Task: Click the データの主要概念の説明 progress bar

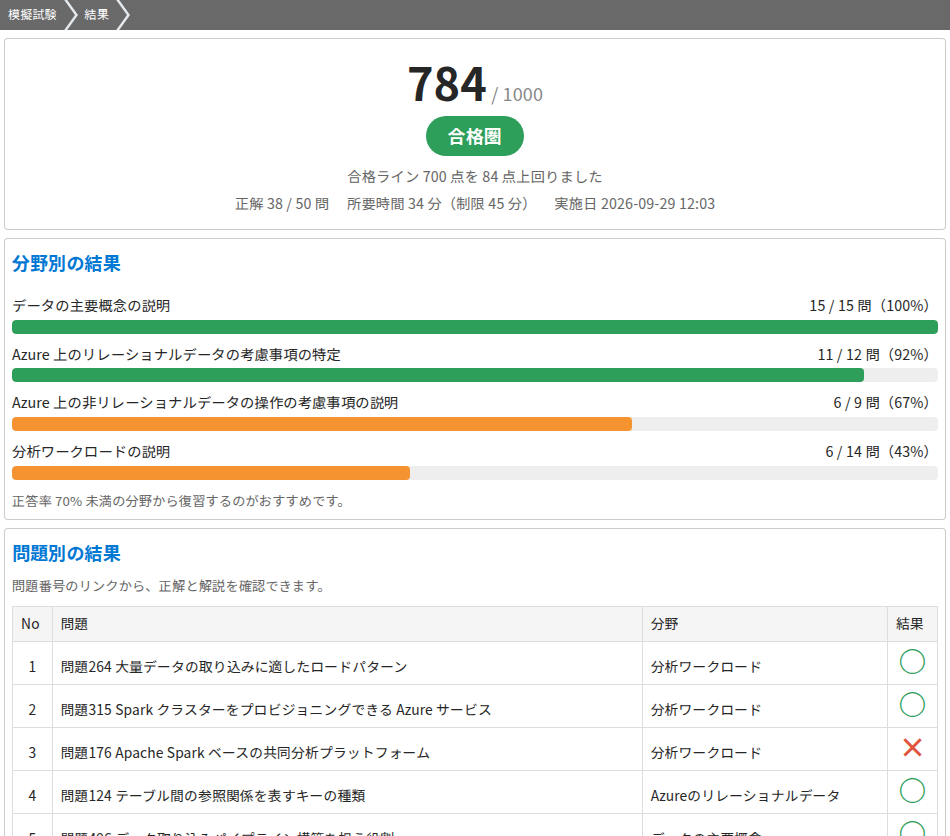Action: pos(474,327)
